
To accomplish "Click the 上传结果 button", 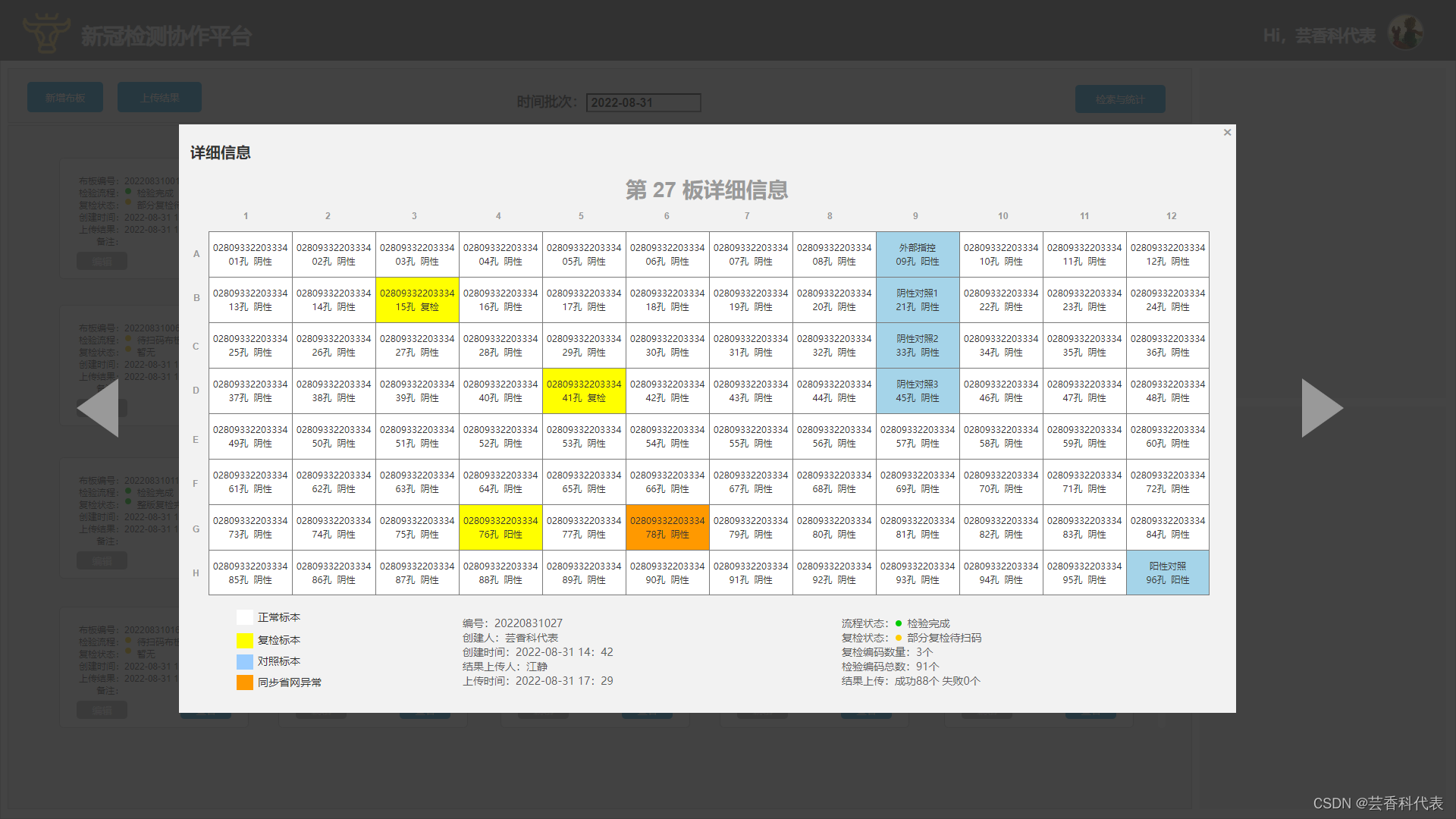I will [159, 98].
